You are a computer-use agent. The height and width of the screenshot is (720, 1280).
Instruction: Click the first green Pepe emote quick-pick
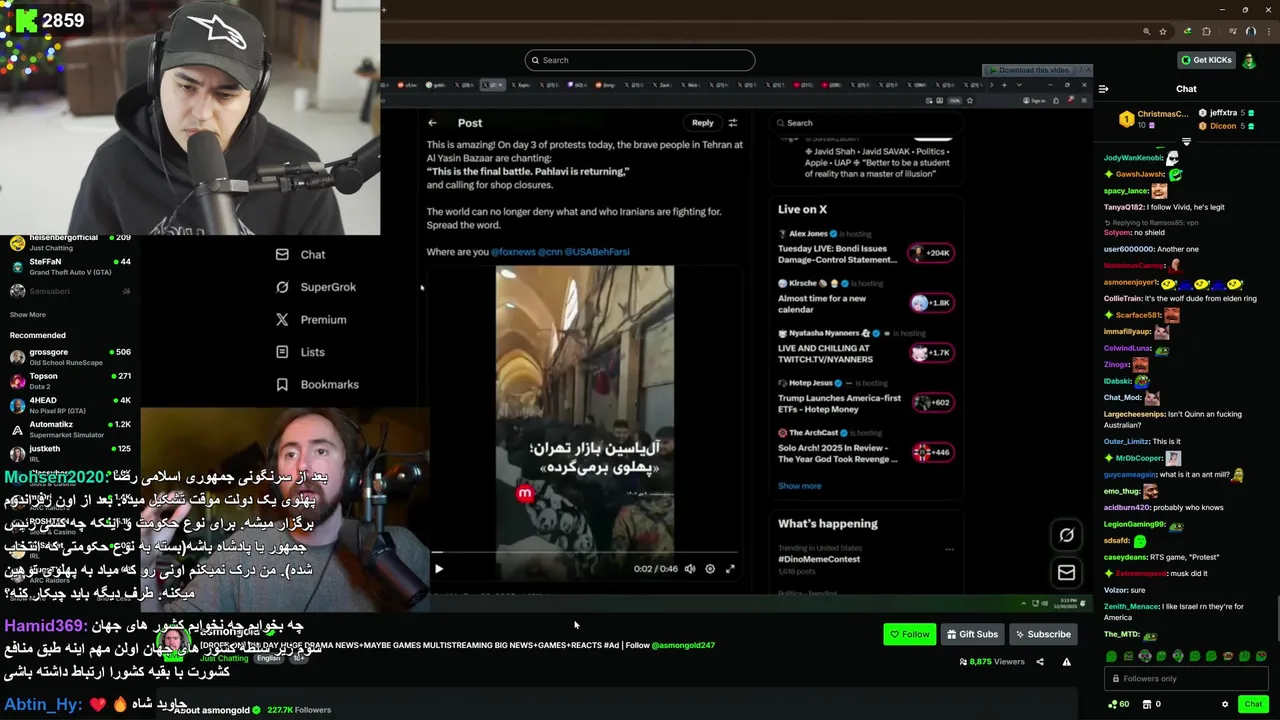(1111, 656)
